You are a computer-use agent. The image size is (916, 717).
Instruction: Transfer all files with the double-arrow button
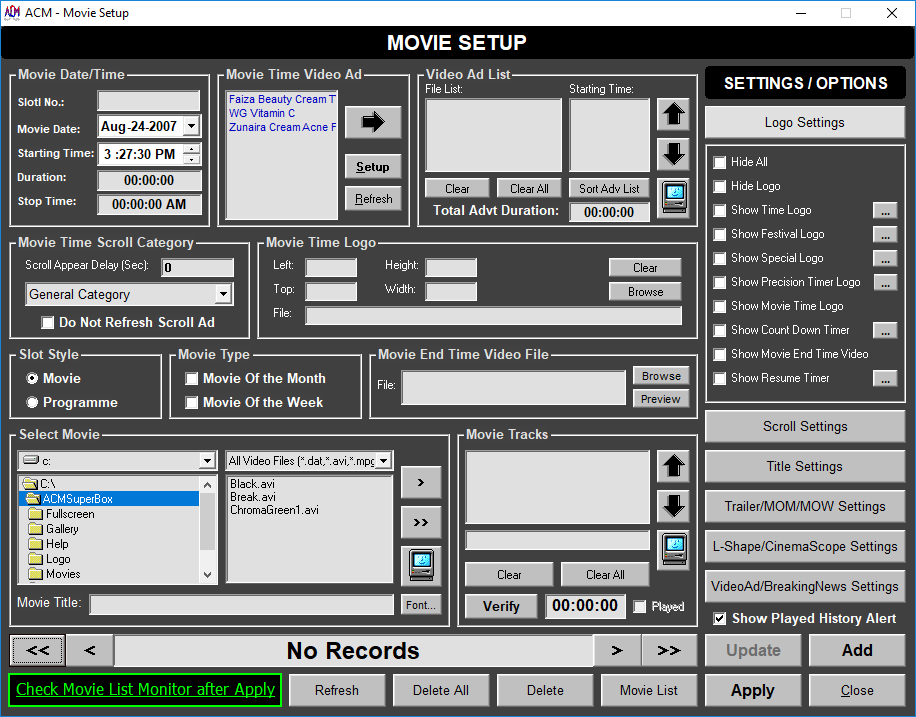(421, 521)
